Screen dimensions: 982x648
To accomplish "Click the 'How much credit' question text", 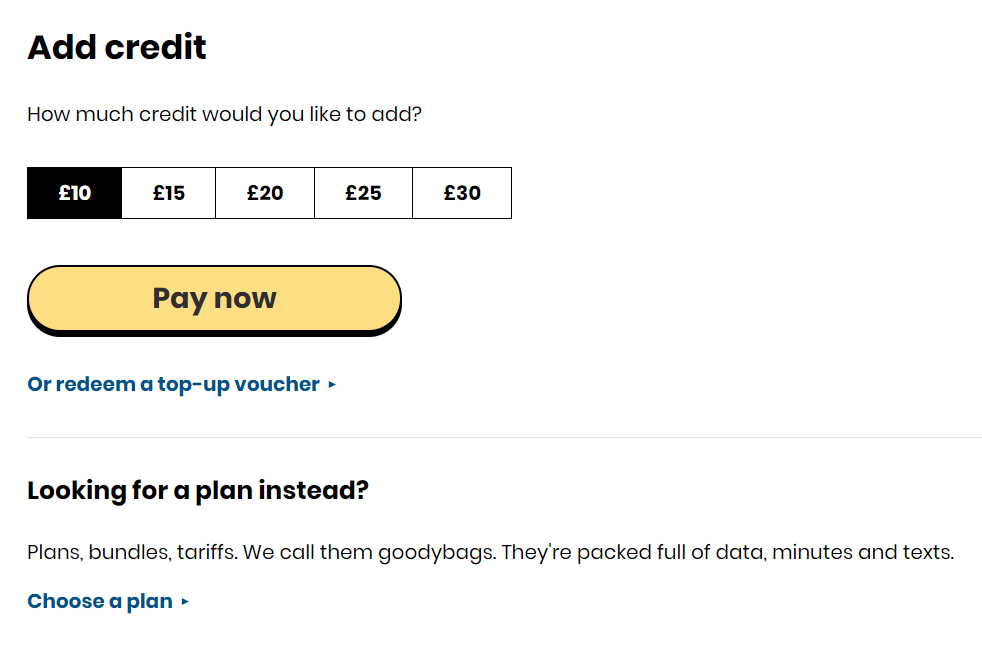I will coord(224,115).
